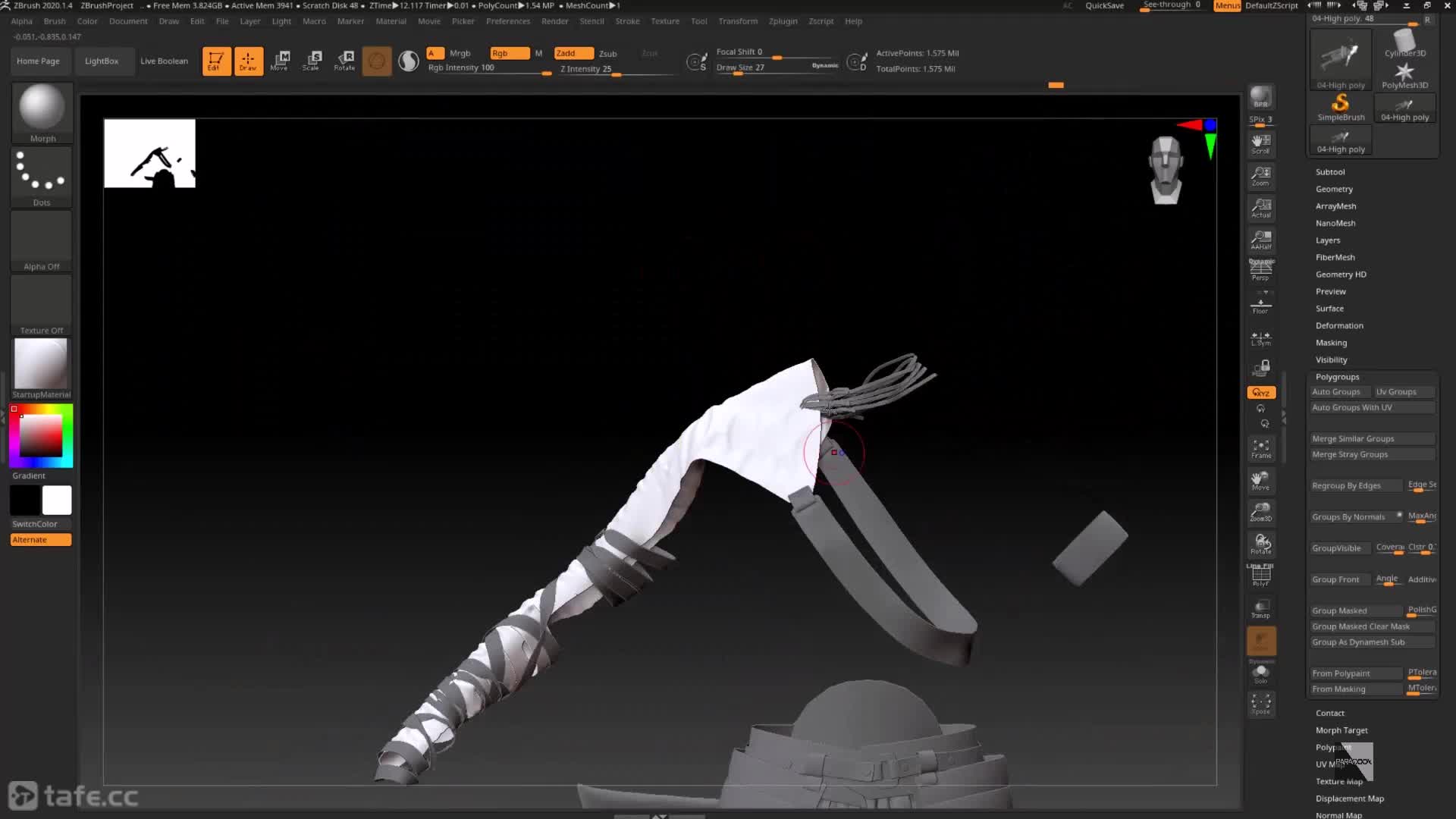
Task: Select the Move gizmo tool
Action: pos(280,61)
